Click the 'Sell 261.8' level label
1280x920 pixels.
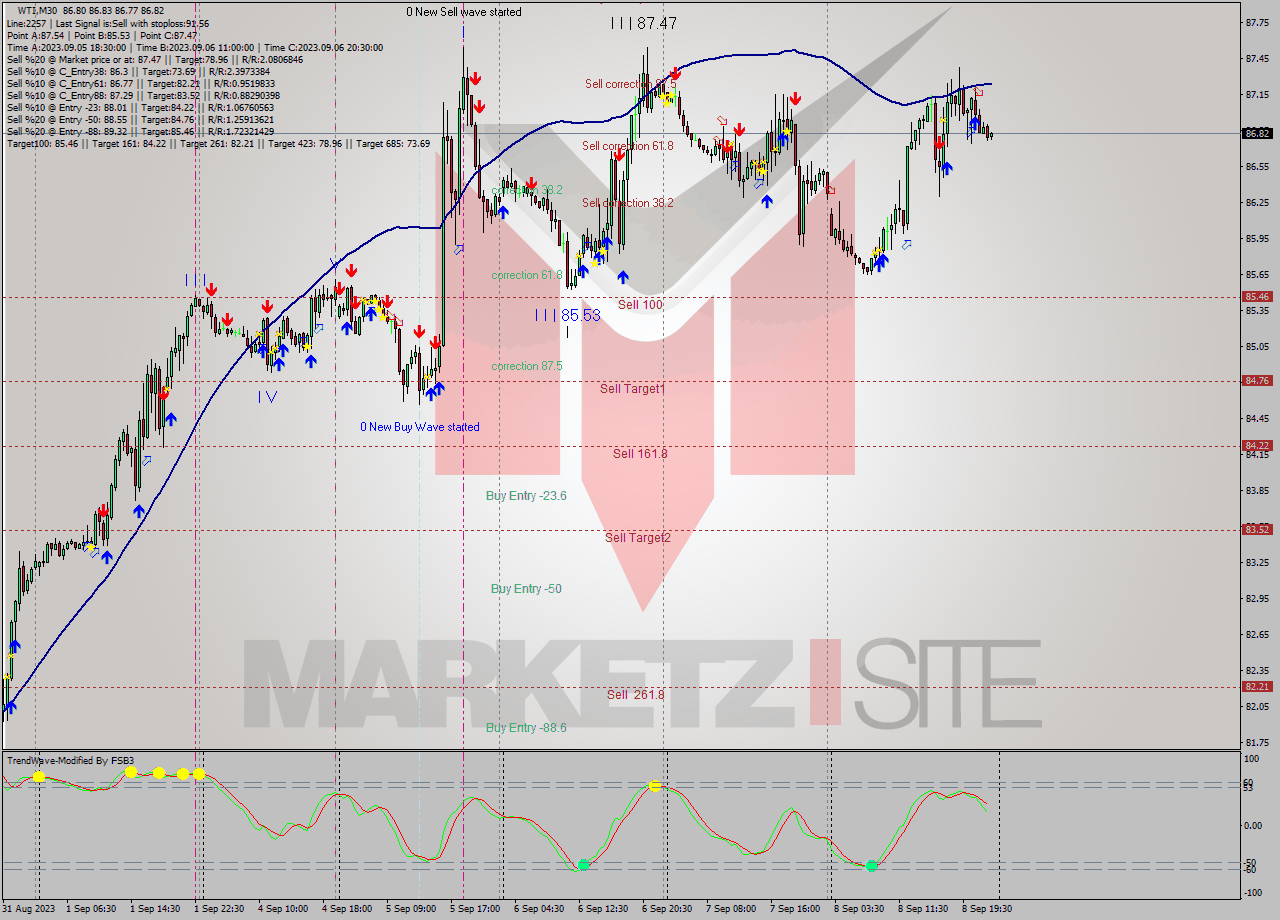635,694
